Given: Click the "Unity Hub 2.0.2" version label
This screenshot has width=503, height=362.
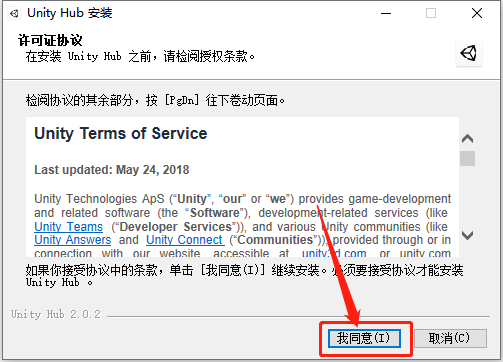Looking at the screenshot, I should click(x=56, y=314).
